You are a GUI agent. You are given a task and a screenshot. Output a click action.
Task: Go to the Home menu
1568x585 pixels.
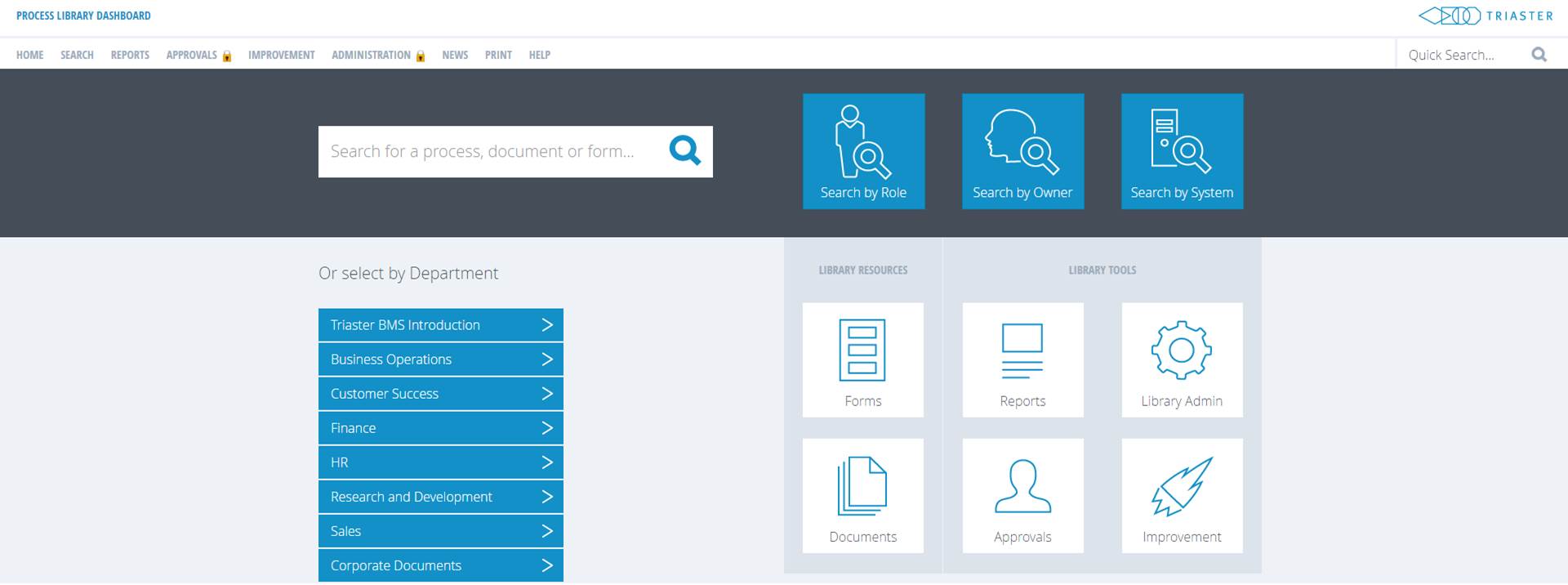[x=30, y=55]
